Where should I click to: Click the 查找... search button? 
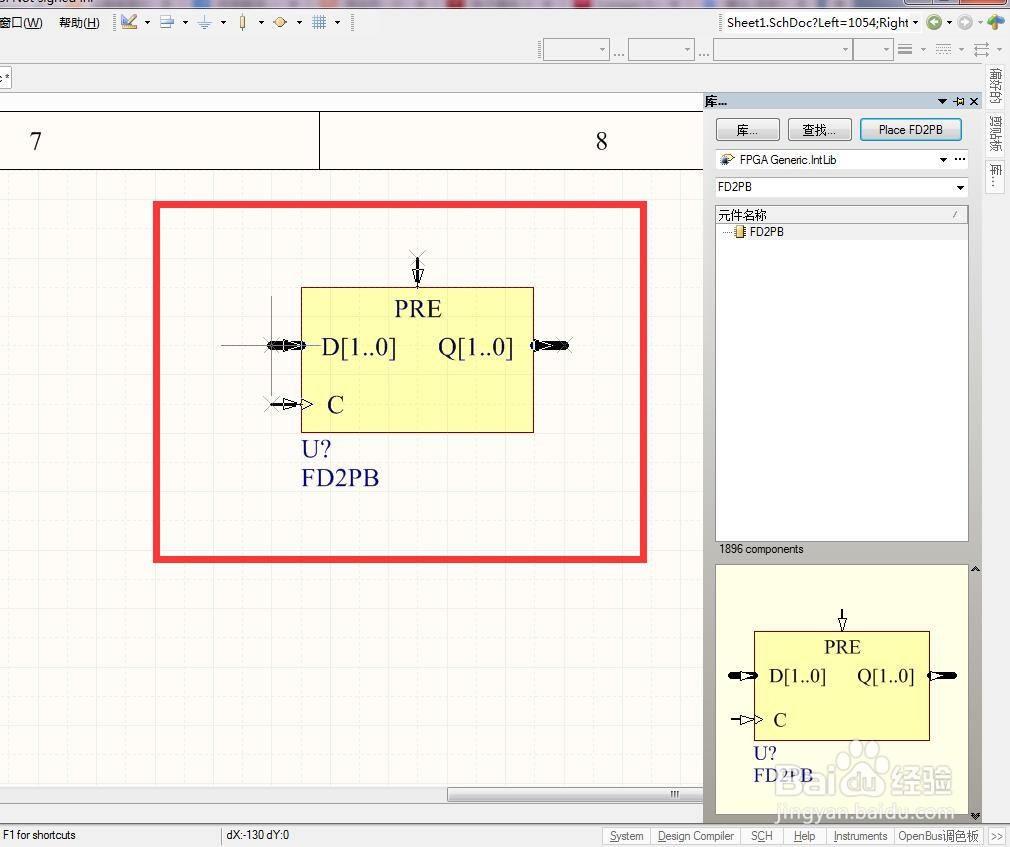click(x=820, y=130)
